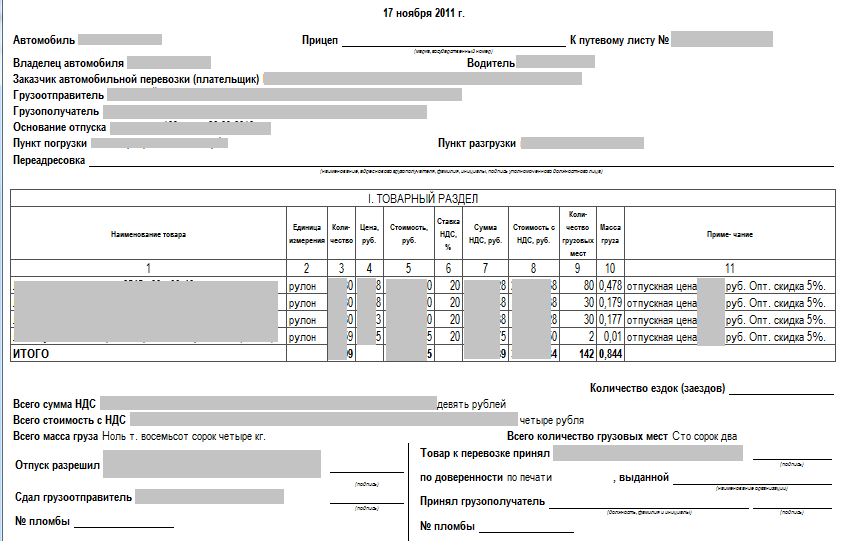Select 'Заказчик автомобильной перевозки (плательщик)' text
Image resolution: width=843 pixels, height=541 pixels.
click(136, 79)
